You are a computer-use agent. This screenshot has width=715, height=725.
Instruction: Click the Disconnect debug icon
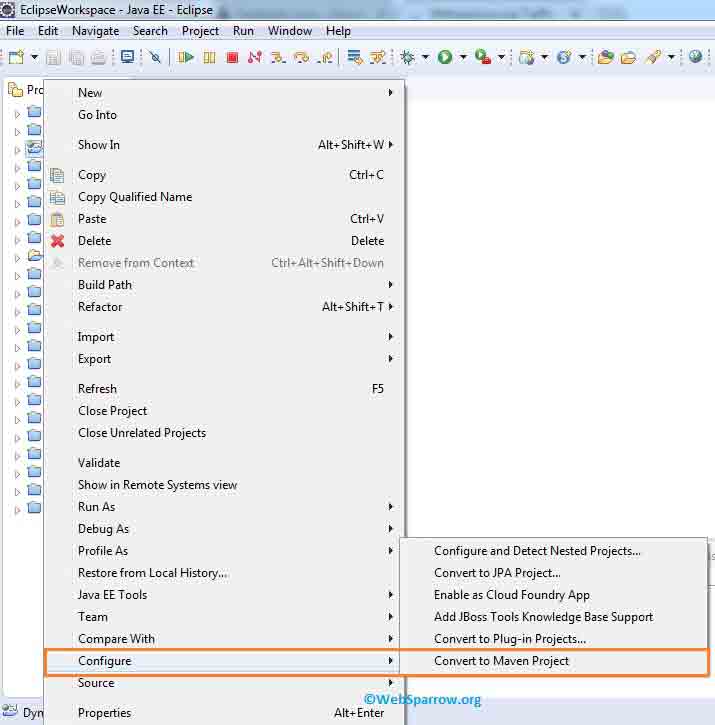pos(255,57)
